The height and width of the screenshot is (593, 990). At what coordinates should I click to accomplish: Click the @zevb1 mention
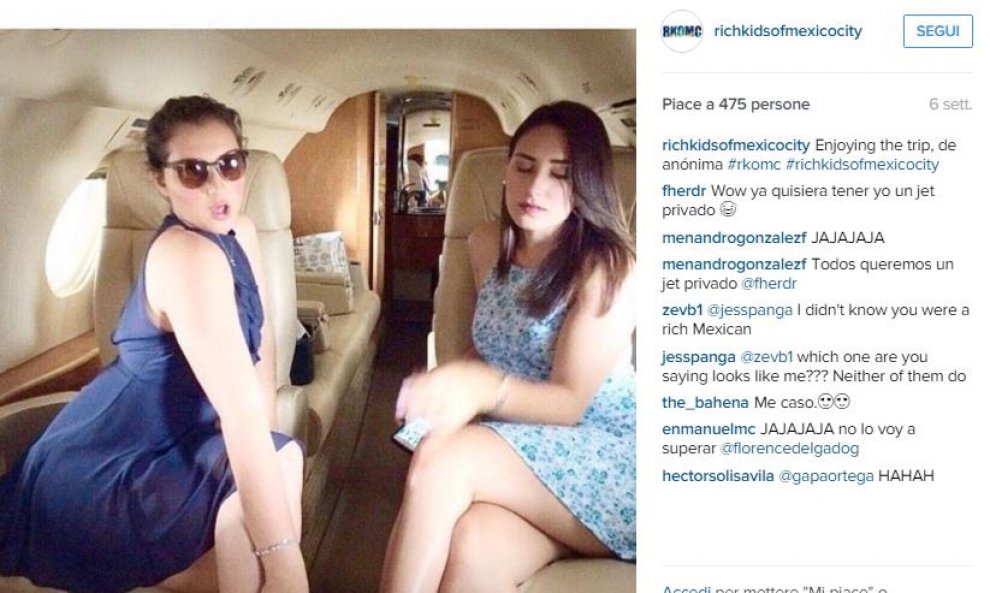pyautogui.click(x=766, y=357)
